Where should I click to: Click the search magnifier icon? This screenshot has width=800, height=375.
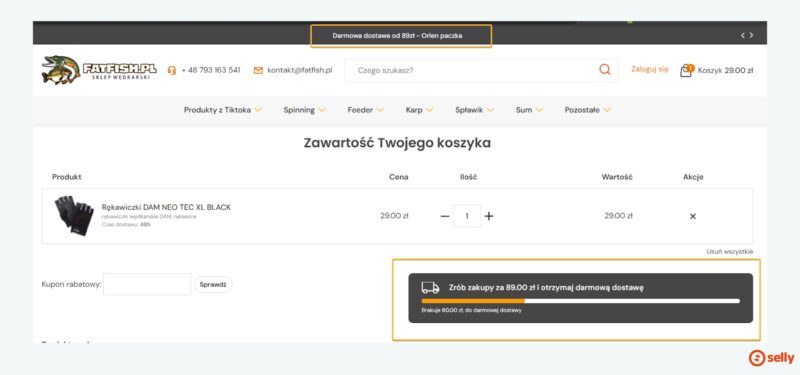pyautogui.click(x=605, y=69)
